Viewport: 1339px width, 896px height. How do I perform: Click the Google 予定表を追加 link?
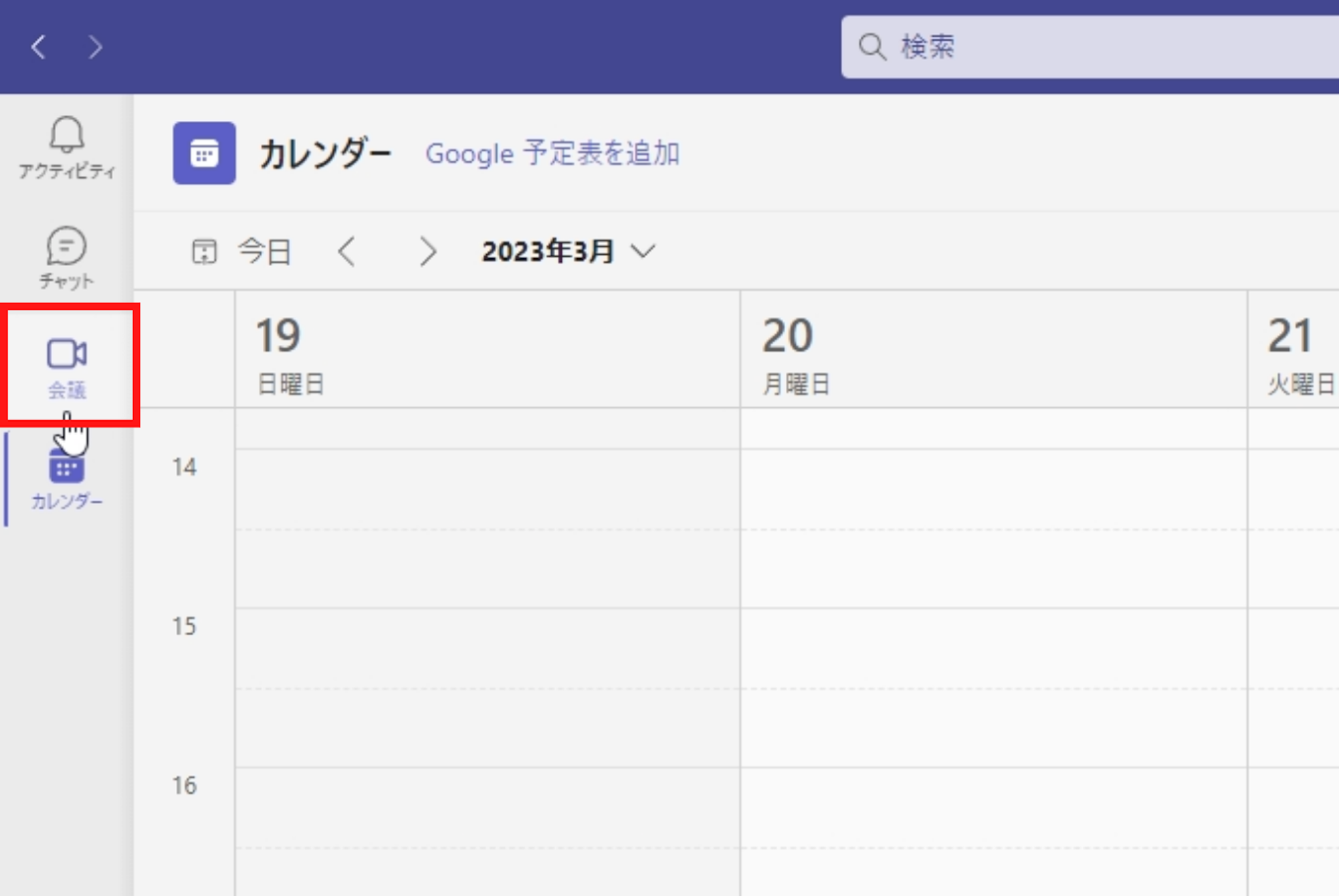point(552,154)
